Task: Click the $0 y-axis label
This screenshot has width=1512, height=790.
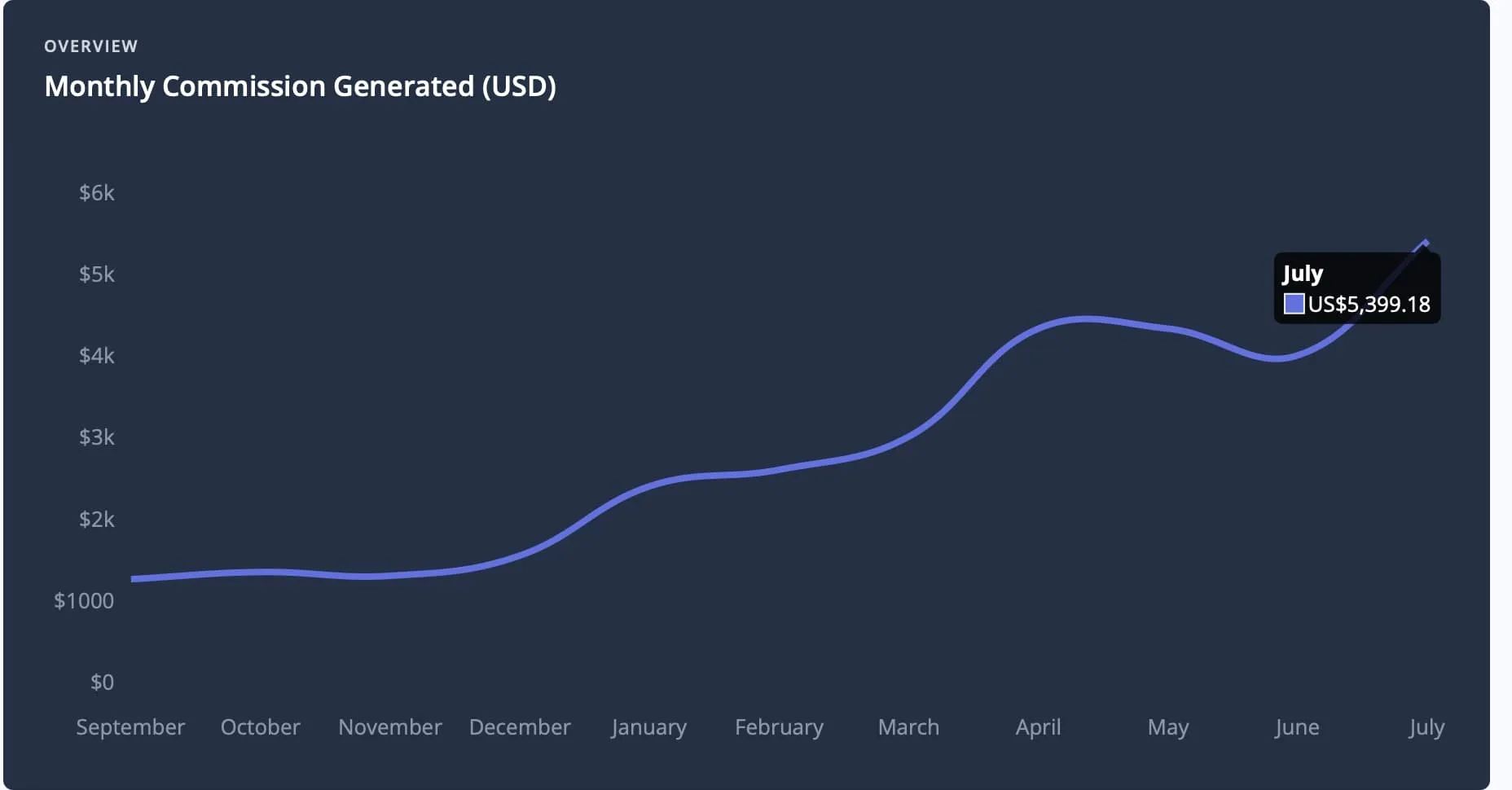Action: (x=102, y=682)
